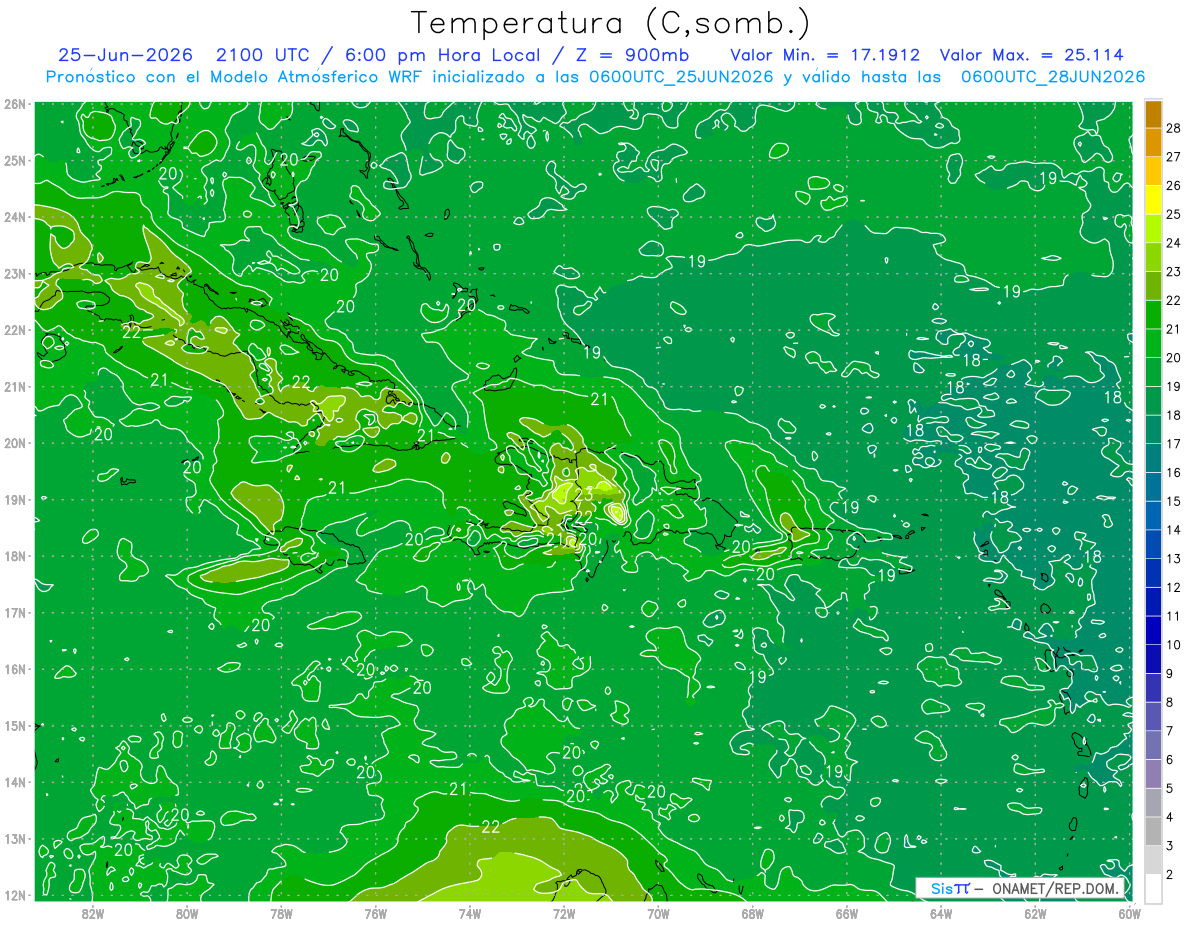This screenshot has height=927, width=1200.
Task: Click the "60W" longitude axis label
Action: (x=1130, y=912)
